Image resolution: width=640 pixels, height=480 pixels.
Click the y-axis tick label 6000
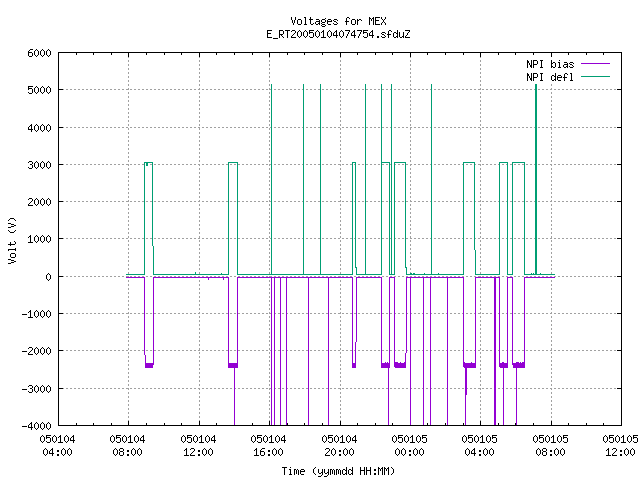click(x=39, y=53)
